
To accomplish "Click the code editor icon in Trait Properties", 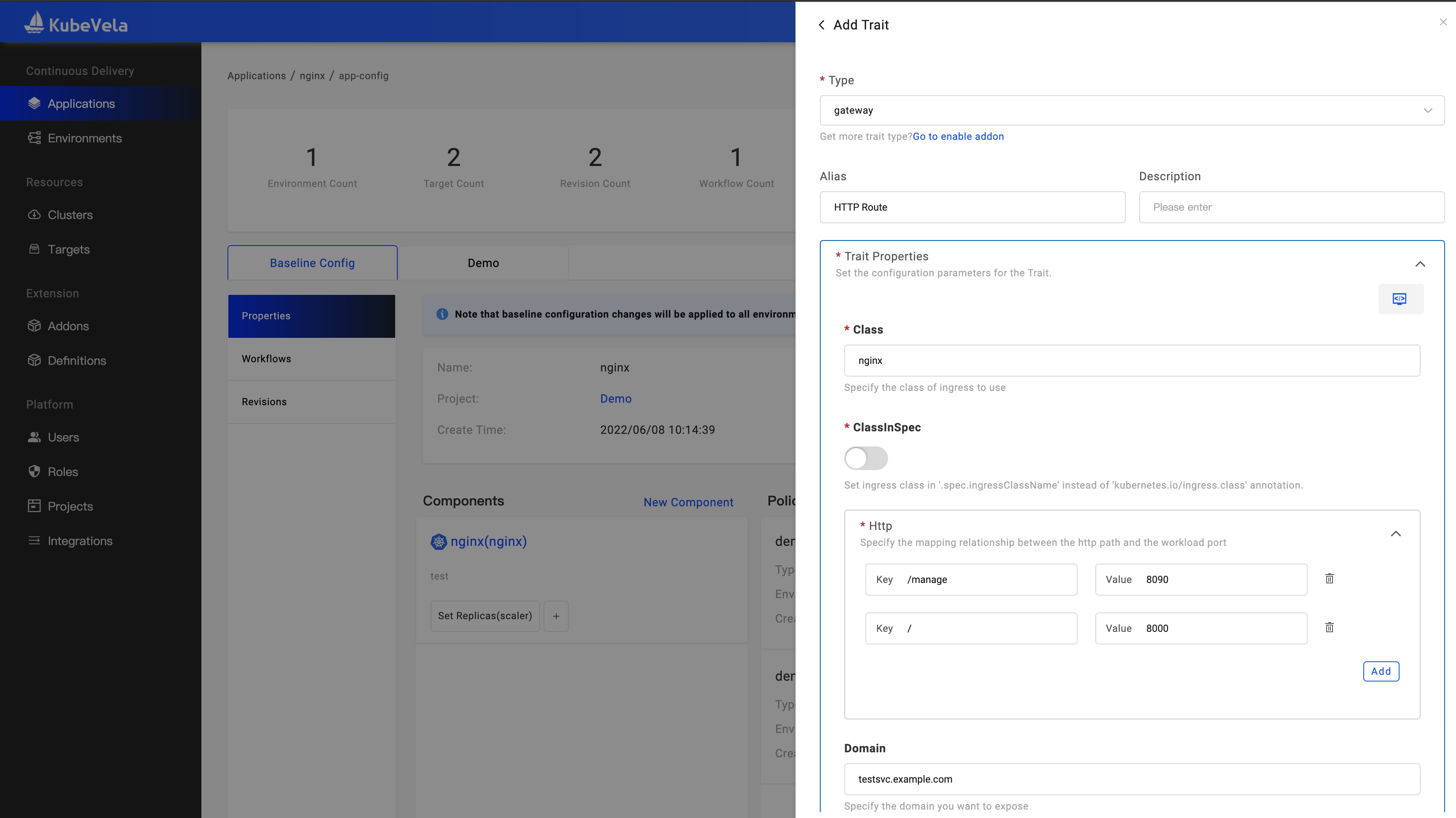I will (1400, 299).
